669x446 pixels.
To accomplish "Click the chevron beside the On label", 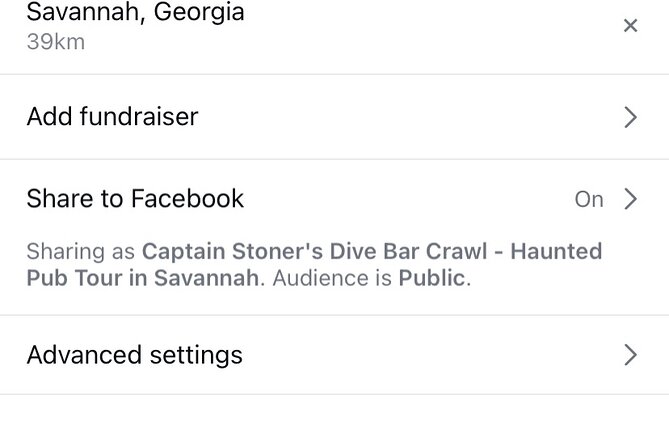I will (x=630, y=199).
